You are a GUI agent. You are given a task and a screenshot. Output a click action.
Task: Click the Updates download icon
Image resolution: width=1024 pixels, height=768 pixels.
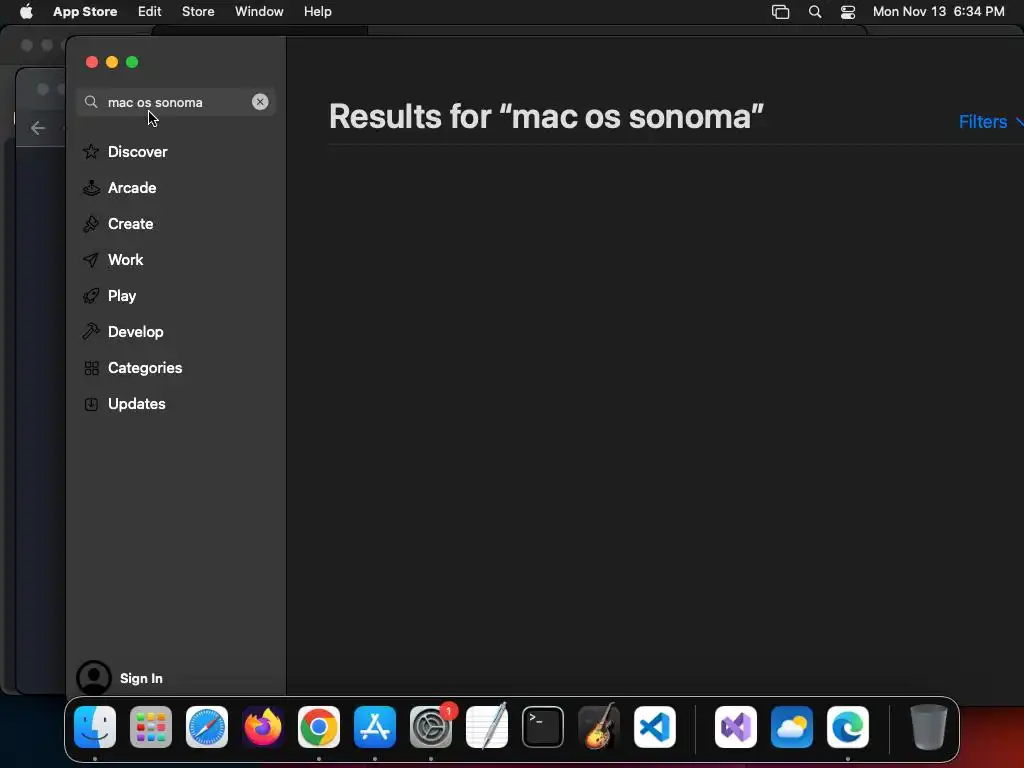(x=91, y=404)
